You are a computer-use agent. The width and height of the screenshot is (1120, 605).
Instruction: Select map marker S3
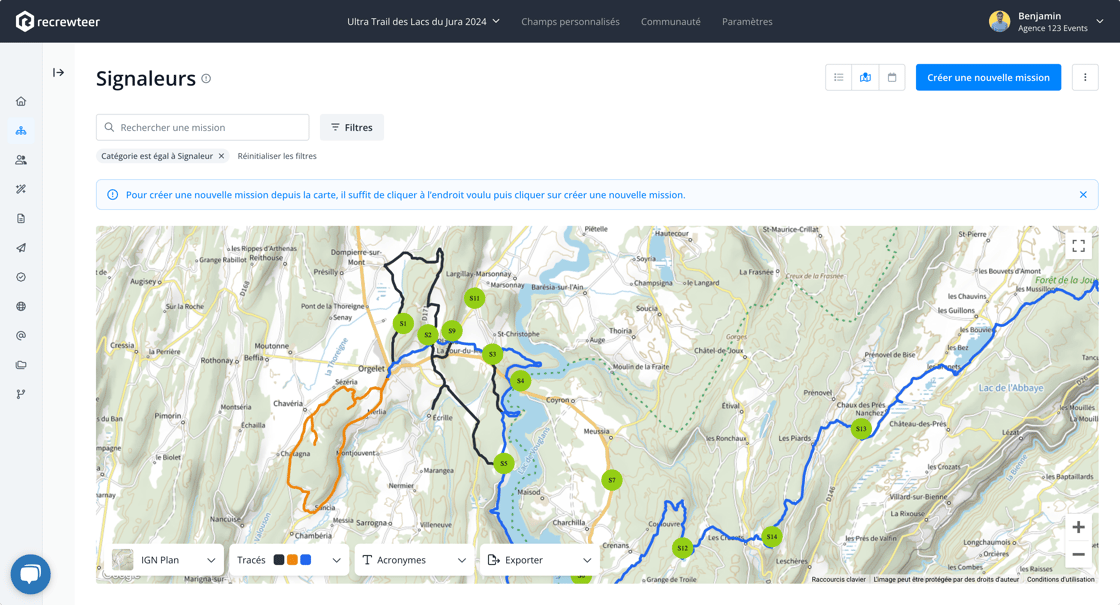(x=492, y=354)
